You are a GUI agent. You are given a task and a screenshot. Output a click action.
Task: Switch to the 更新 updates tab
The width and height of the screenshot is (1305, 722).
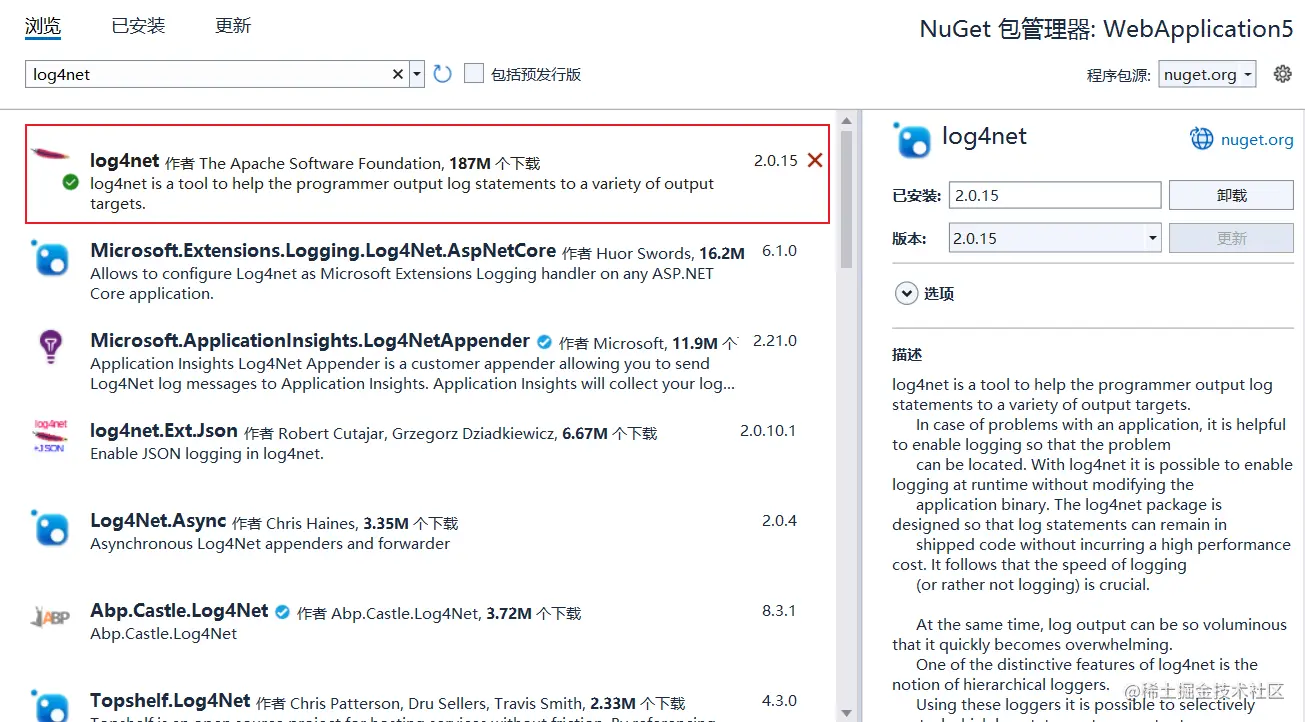click(x=233, y=26)
